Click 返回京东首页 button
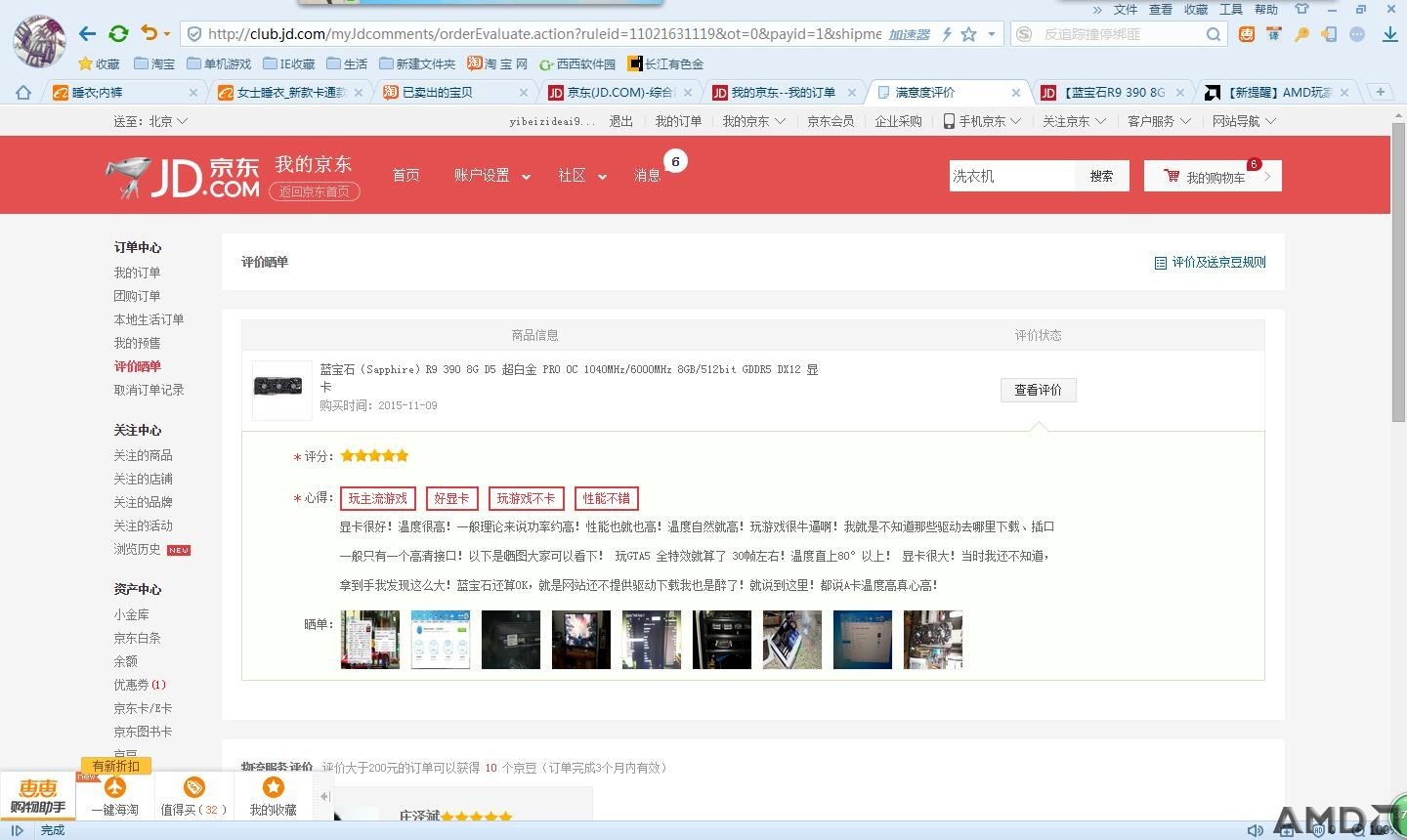Viewport: 1407px width, 840px height. click(x=315, y=191)
